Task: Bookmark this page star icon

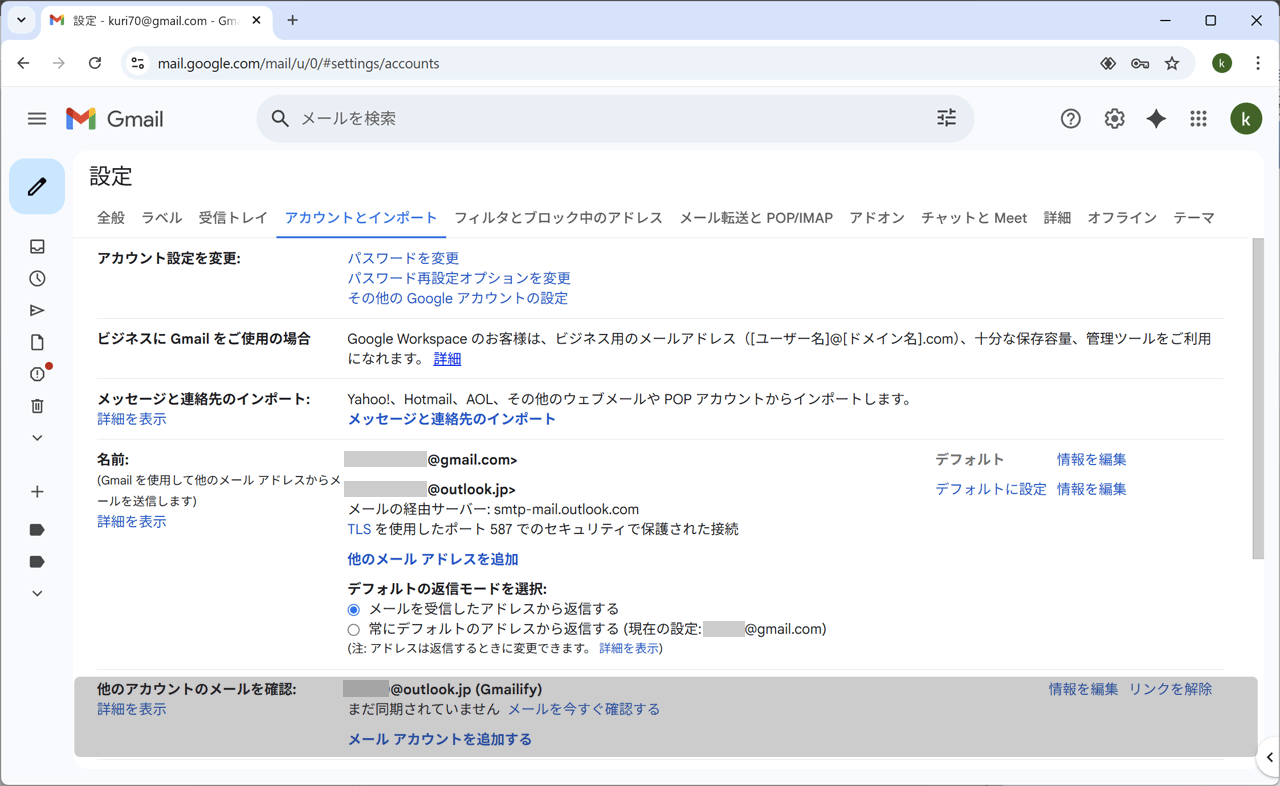Action: tap(1172, 63)
